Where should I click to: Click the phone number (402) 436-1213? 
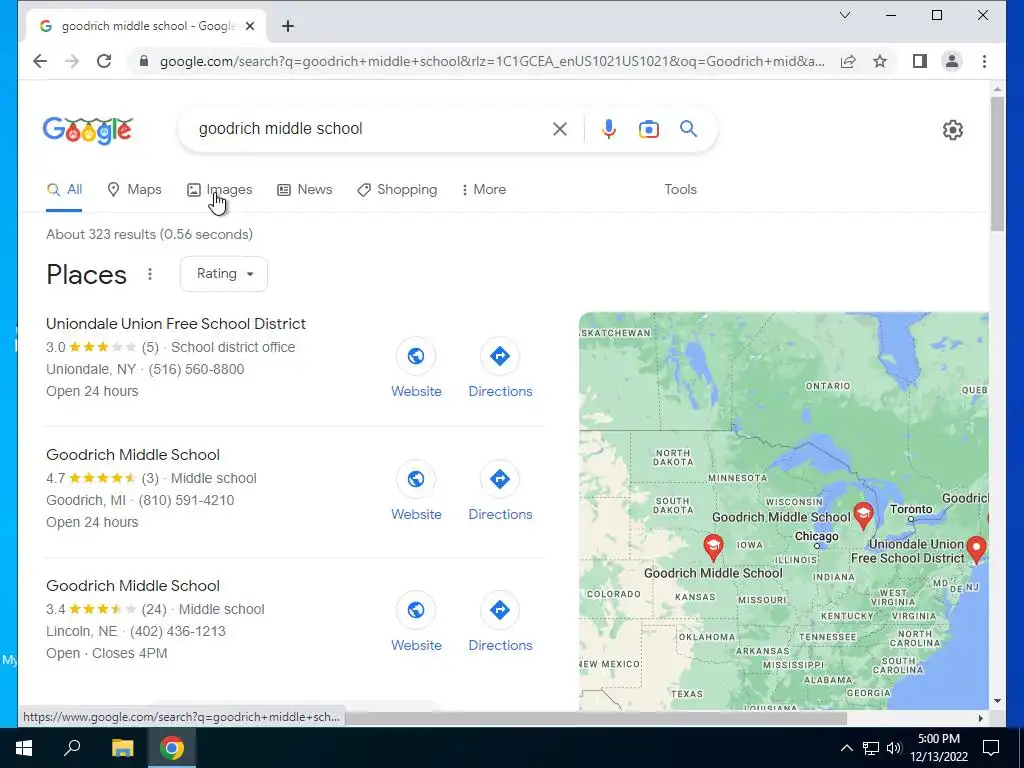(178, 632)
